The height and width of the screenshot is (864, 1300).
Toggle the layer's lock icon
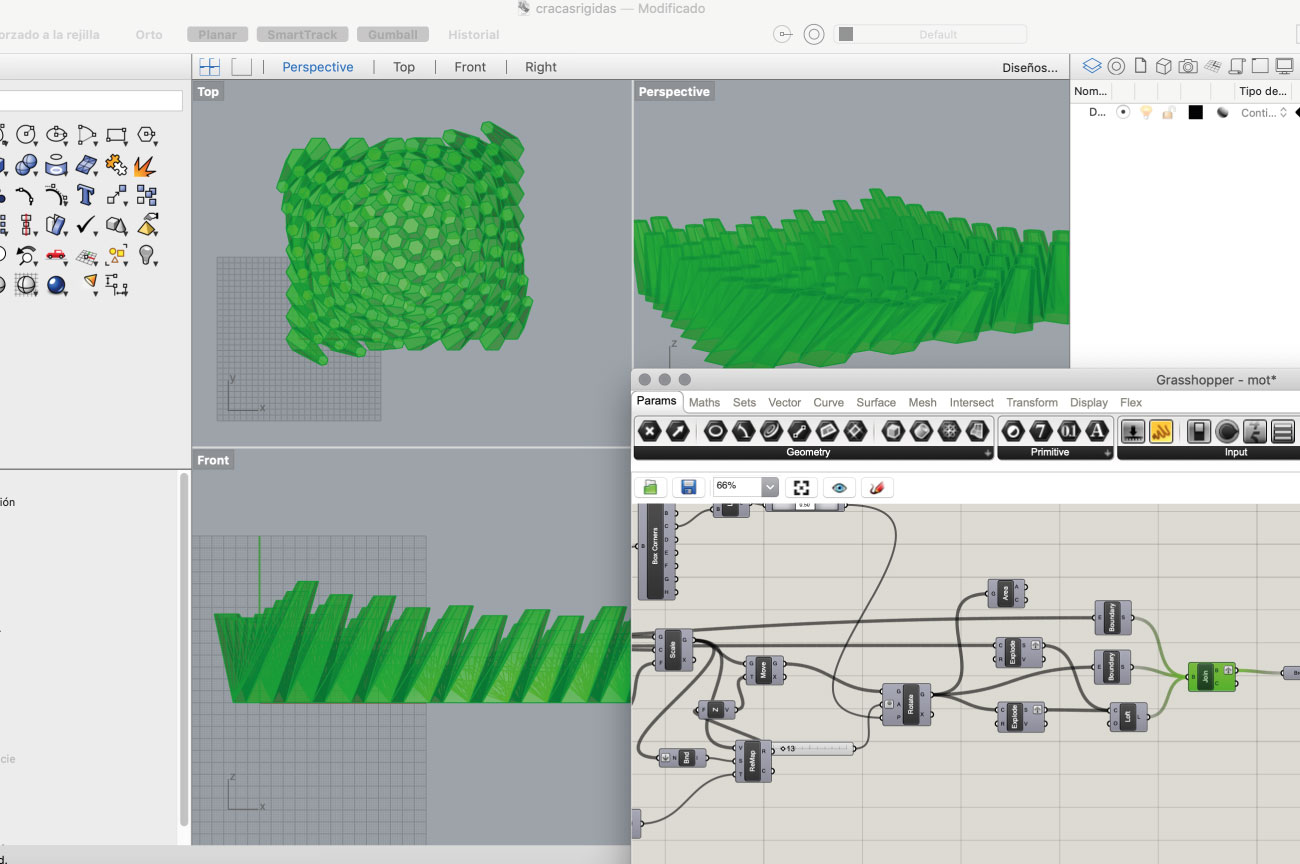[1168, 113]
